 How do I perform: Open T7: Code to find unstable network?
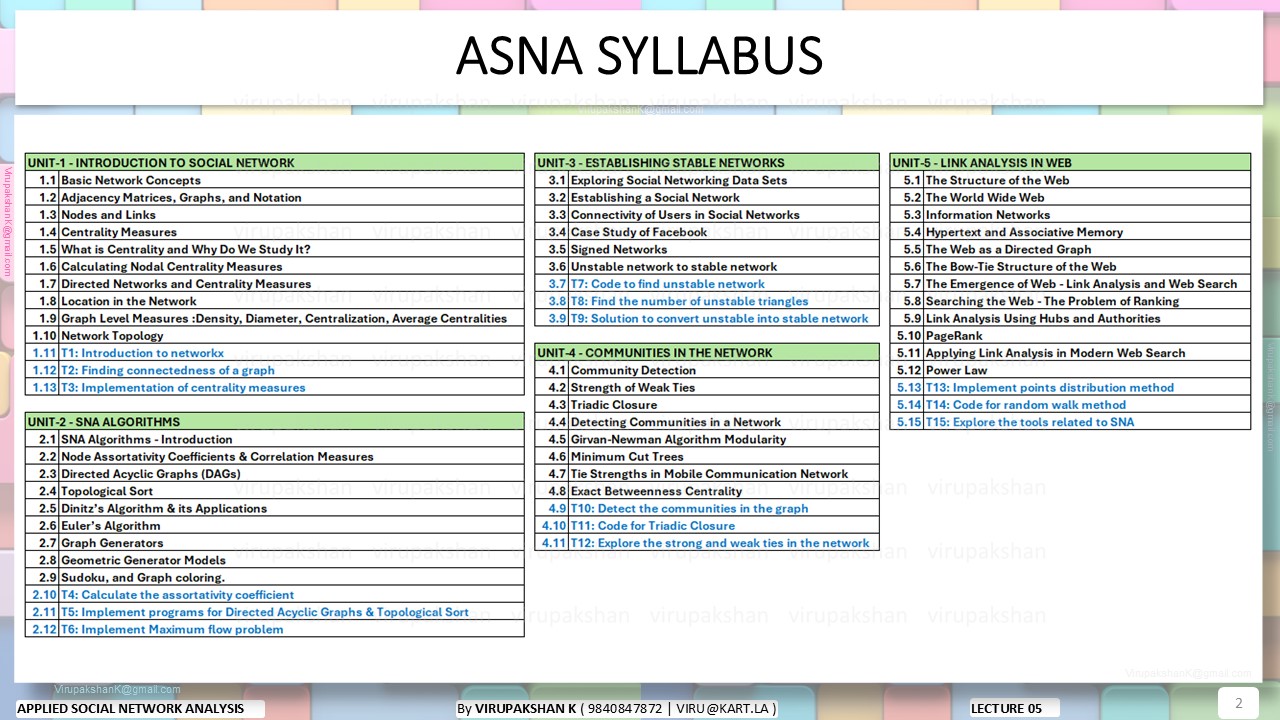707,284
